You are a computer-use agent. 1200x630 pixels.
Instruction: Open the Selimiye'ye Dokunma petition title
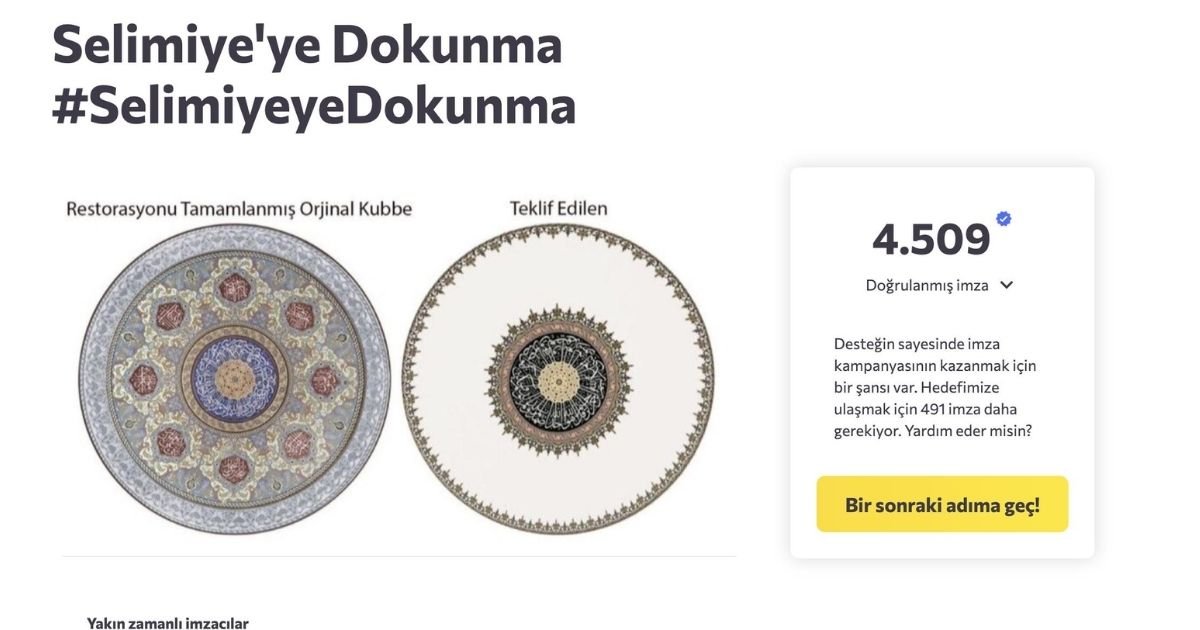coord(307,45)
